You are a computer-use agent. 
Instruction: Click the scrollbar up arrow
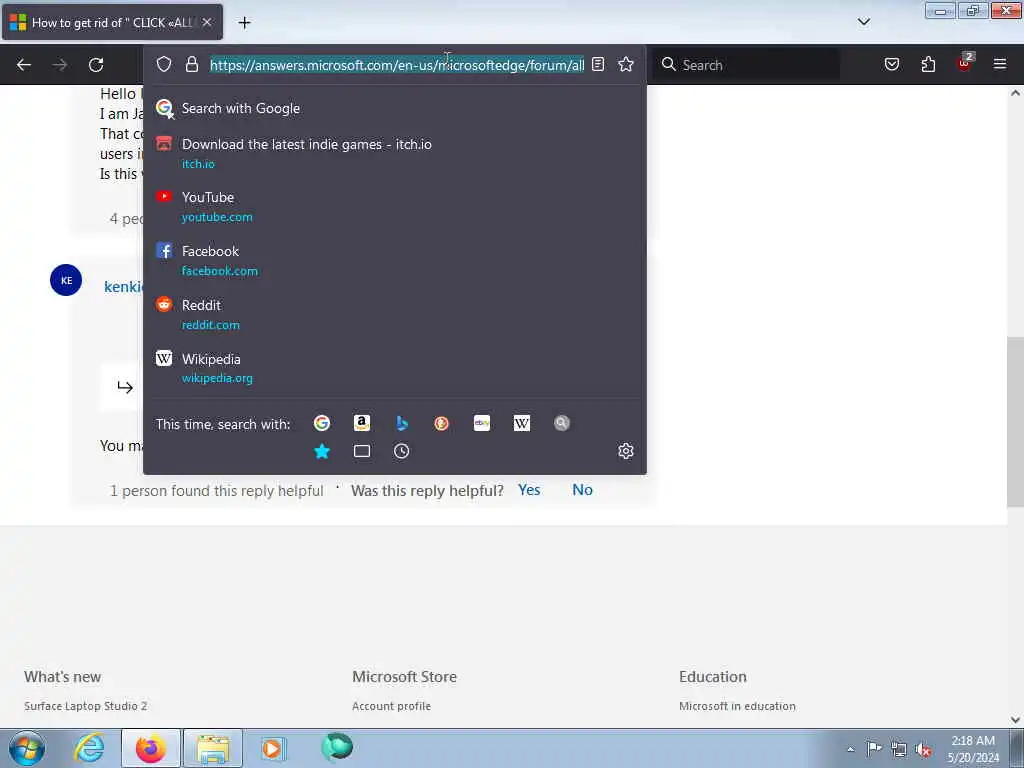pyautogui.click(x=1015, y=93)
